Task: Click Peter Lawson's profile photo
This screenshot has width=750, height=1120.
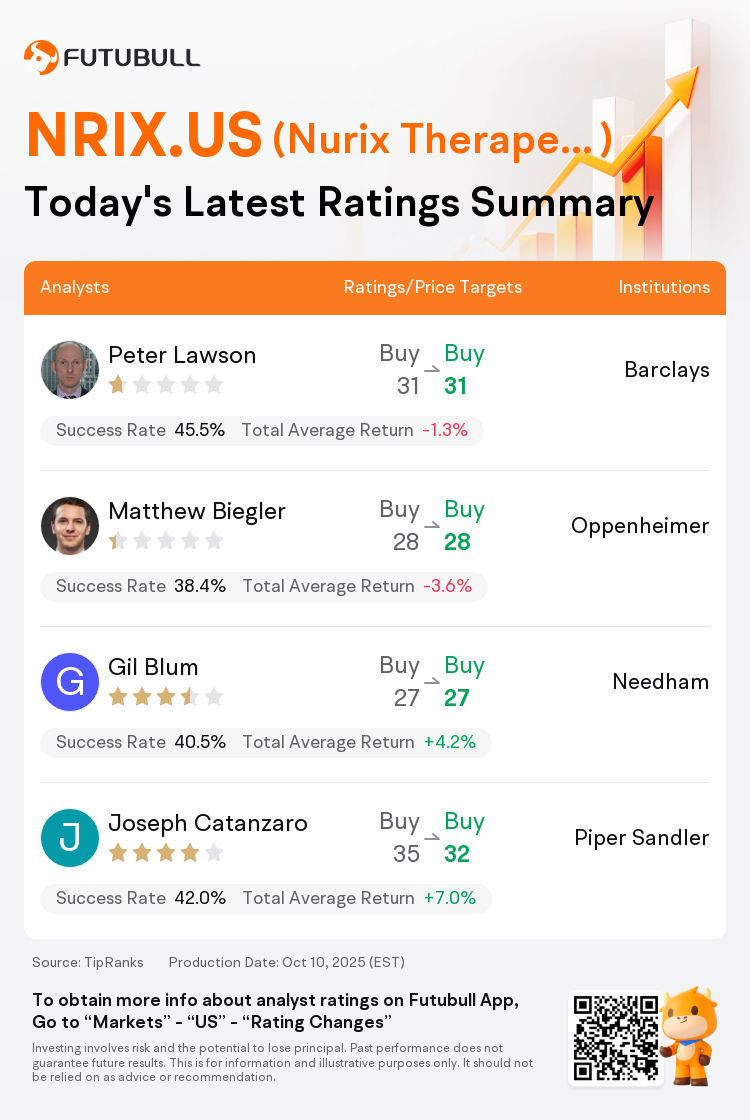Action: point(70,370)
